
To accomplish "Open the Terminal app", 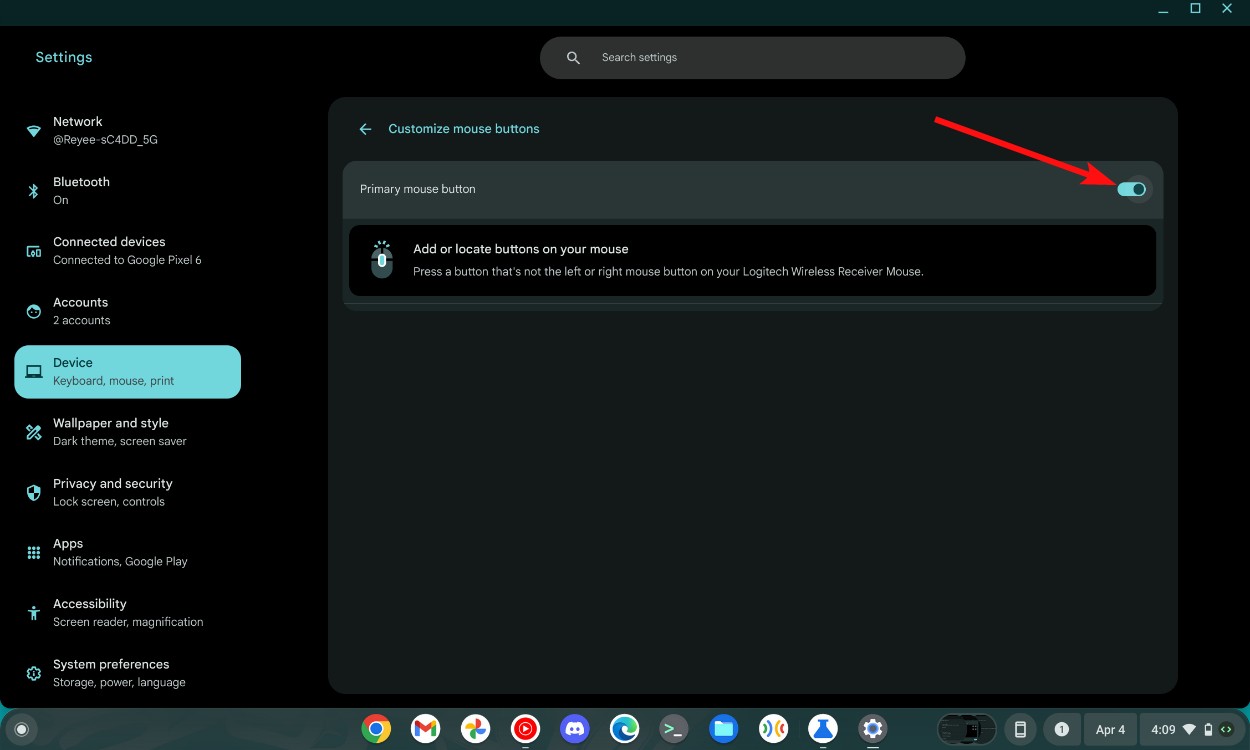I will [674, 728].
